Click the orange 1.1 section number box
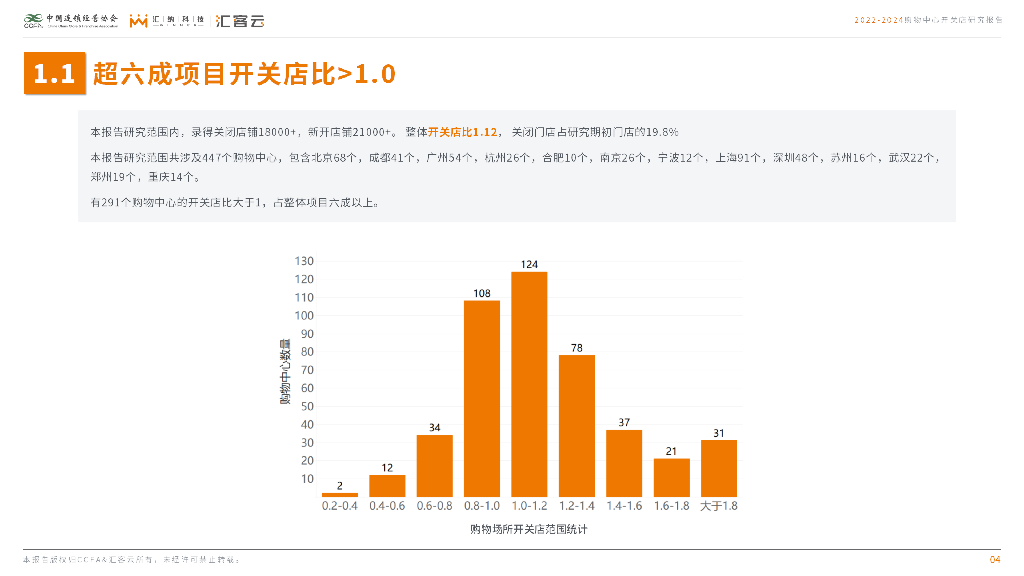 pos(55,73)
